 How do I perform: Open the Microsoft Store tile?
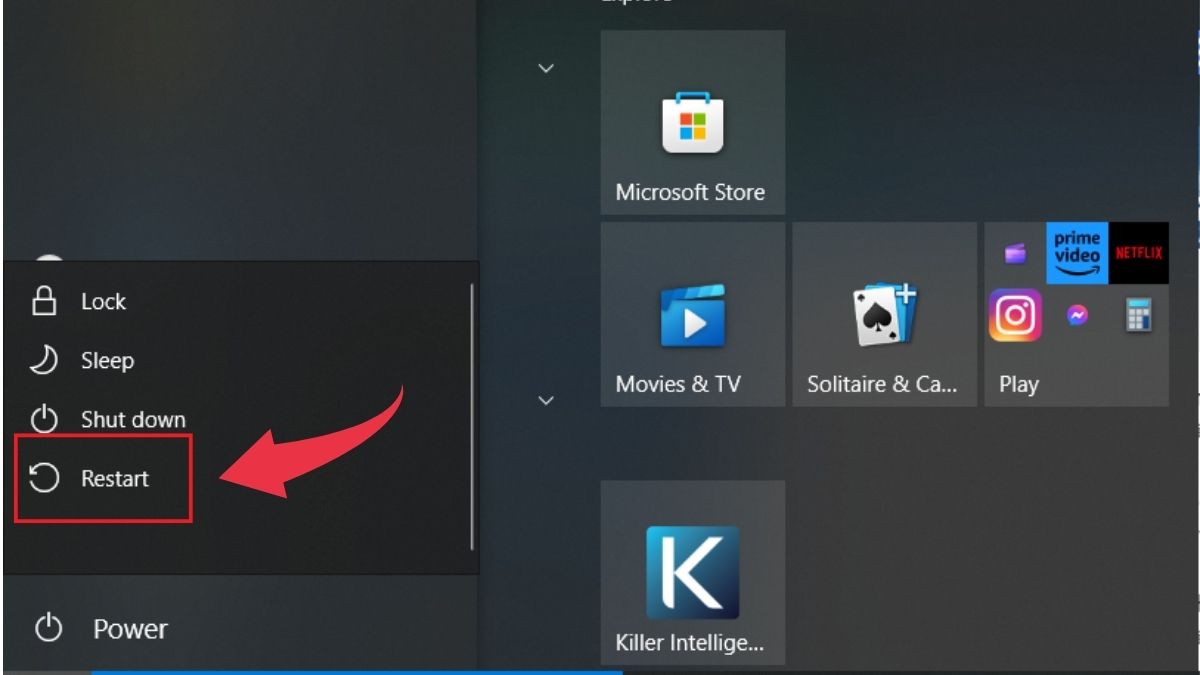[692, 122]
